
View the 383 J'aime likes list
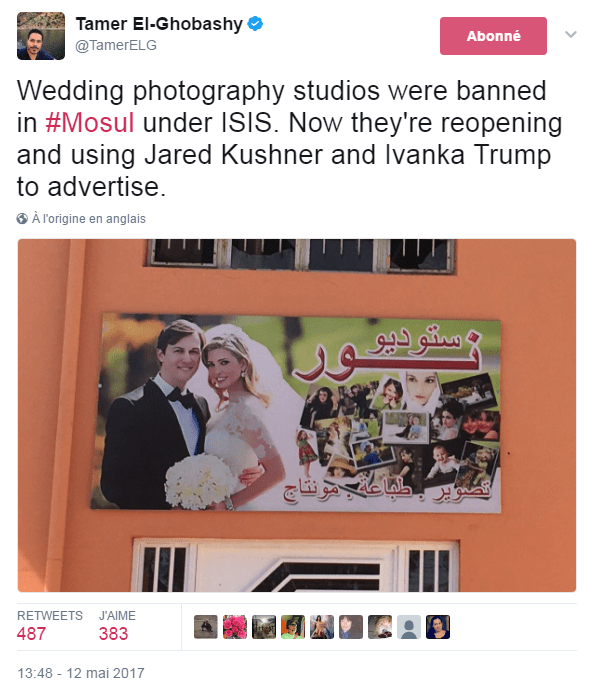click(117, 626)
